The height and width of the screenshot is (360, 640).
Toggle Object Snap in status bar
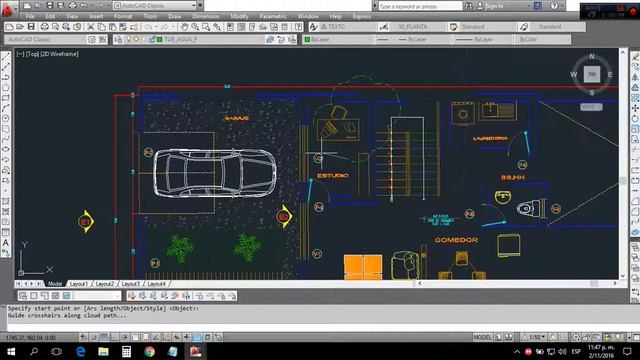[135, 337]
